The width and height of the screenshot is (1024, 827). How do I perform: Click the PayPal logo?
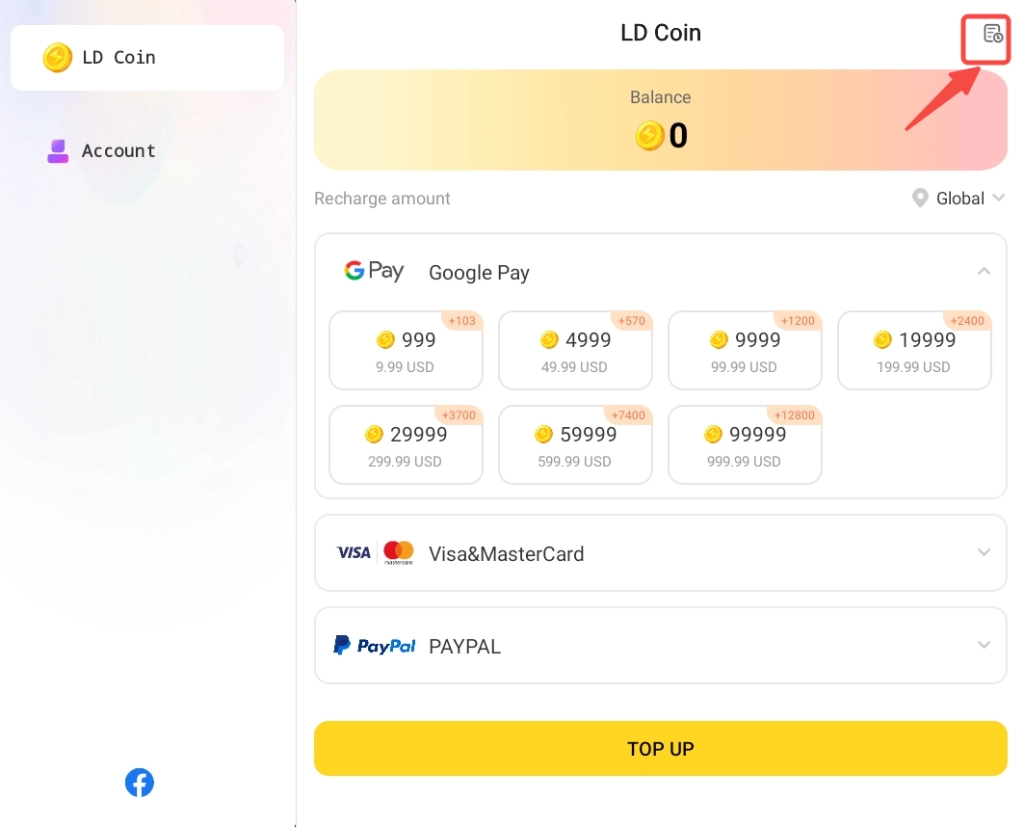374,646
